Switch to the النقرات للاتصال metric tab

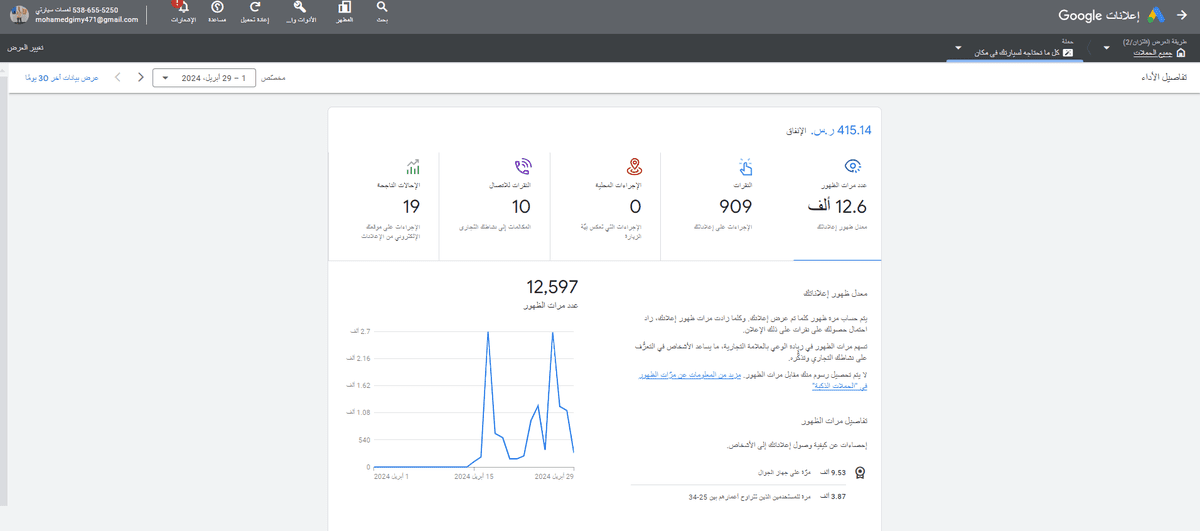pos(494,204)
